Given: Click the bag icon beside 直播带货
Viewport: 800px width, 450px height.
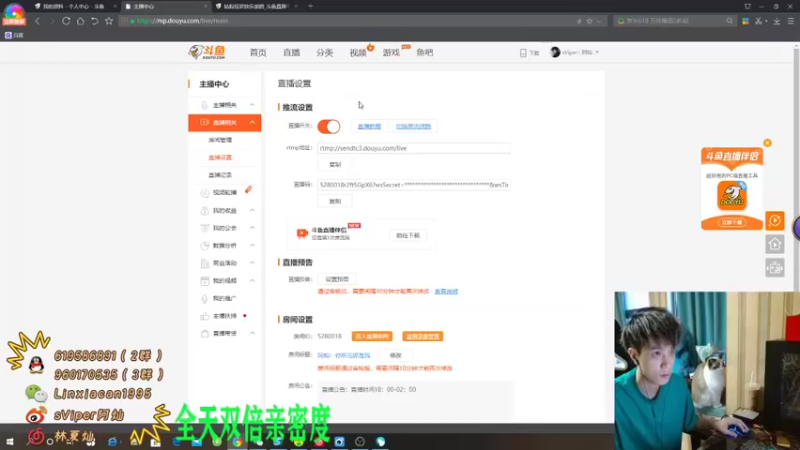Looking at the screenshot, I should coord(205,333).
